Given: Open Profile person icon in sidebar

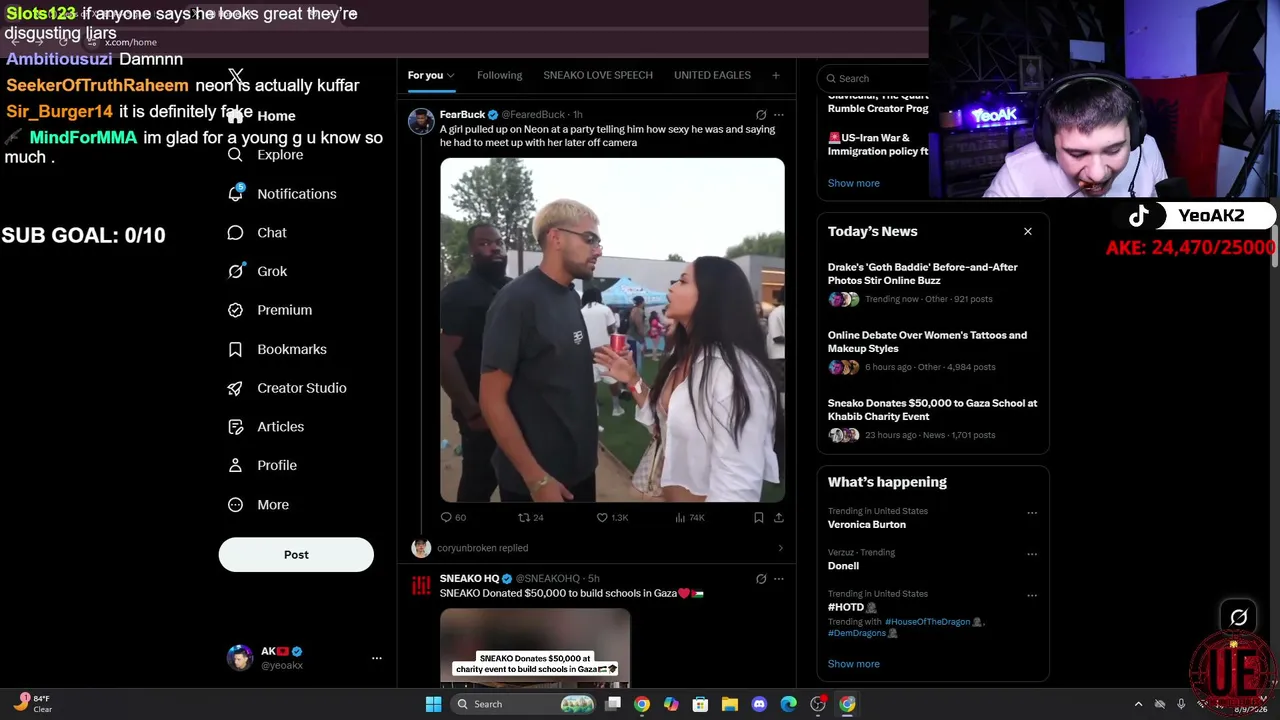Looking at the screenshot, I should (x=235, y=465).
